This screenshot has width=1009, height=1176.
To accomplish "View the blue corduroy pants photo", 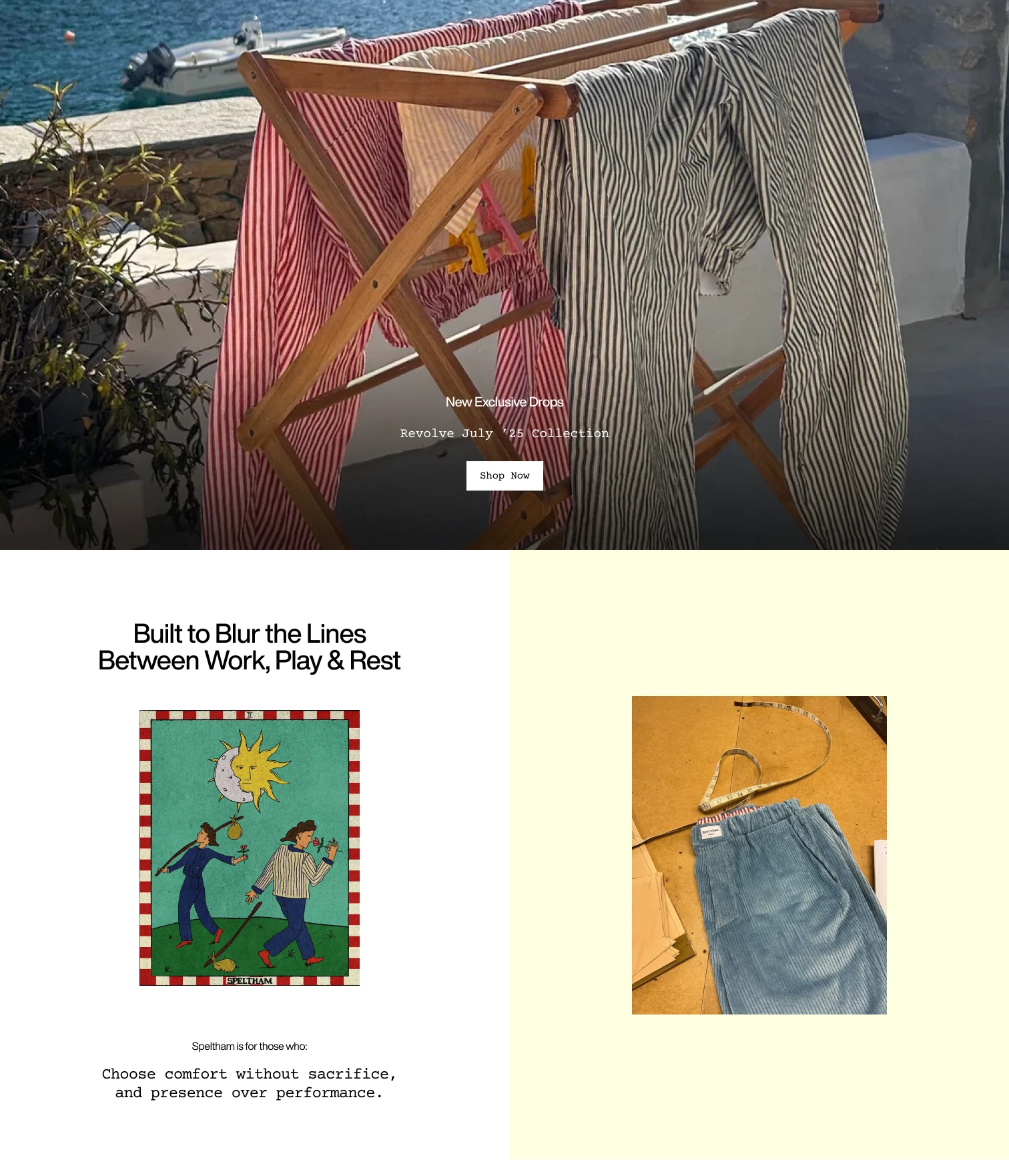I will (759, 855).
